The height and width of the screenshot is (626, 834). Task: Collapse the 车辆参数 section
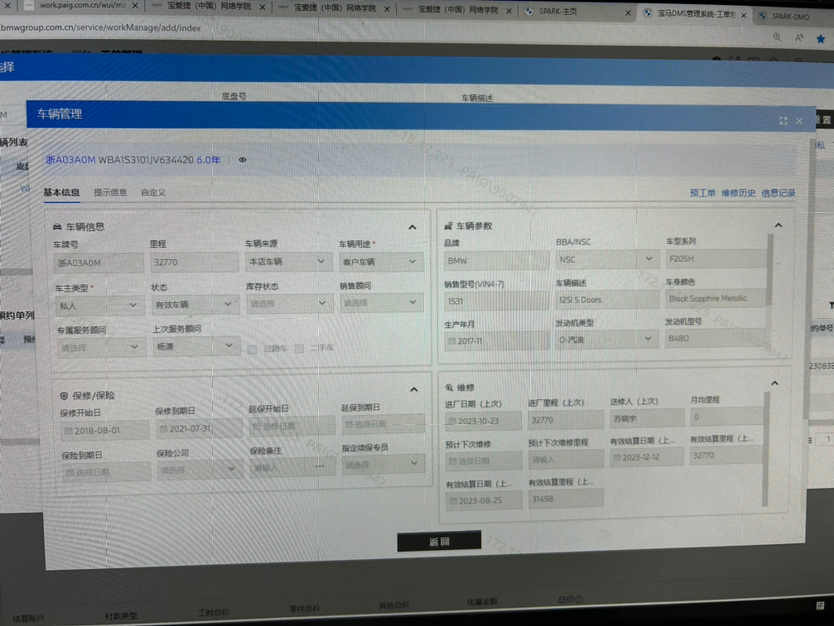pos(778,225)
